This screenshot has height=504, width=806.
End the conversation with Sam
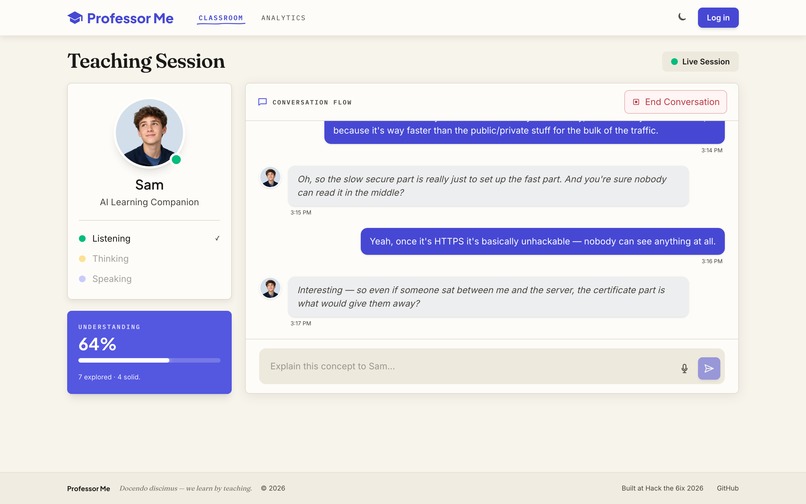pos(675,102)
